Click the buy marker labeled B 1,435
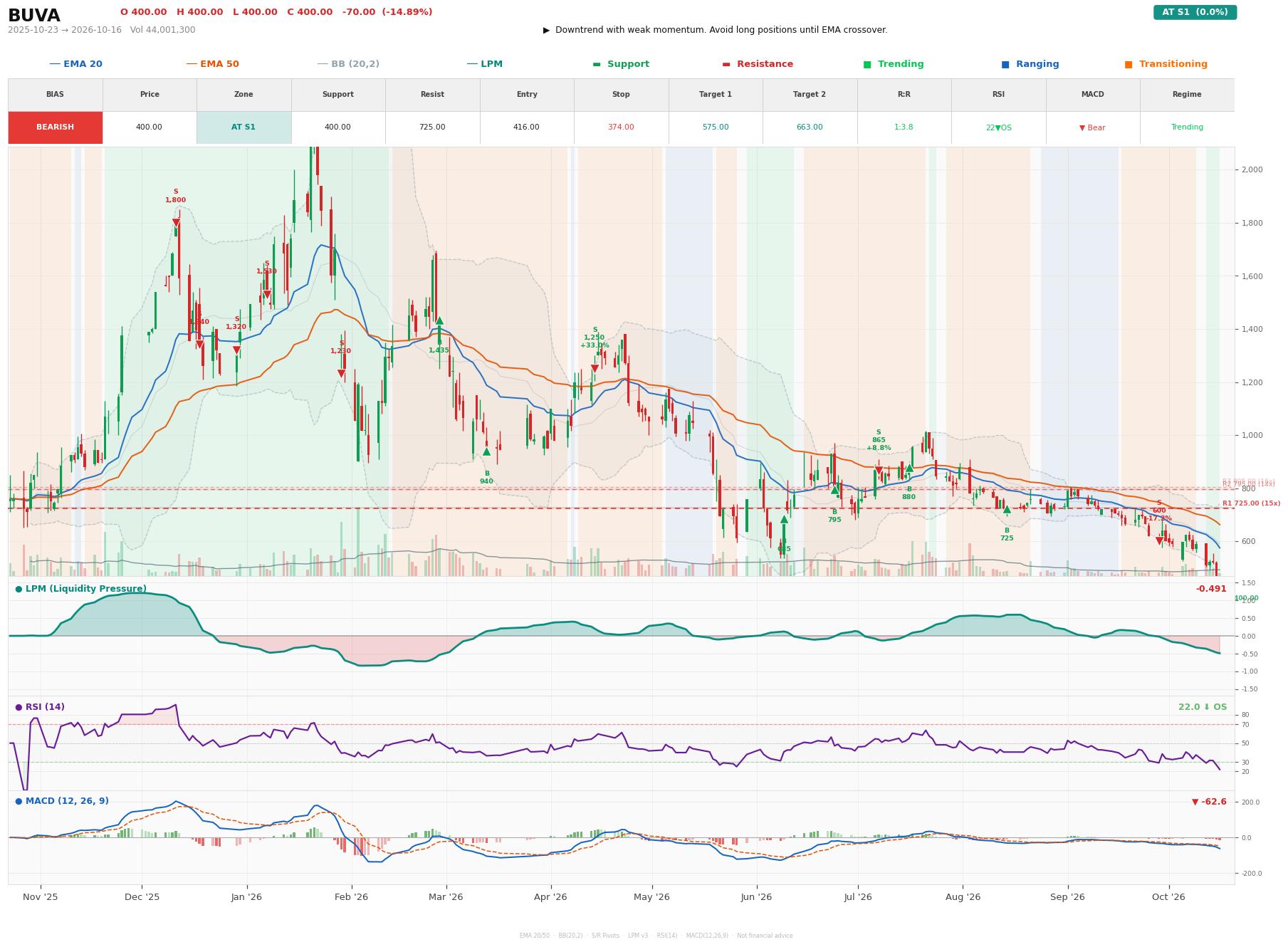The height and width of the screenshot is (947, 1288). pyautogui.click(x=439, y=321)
